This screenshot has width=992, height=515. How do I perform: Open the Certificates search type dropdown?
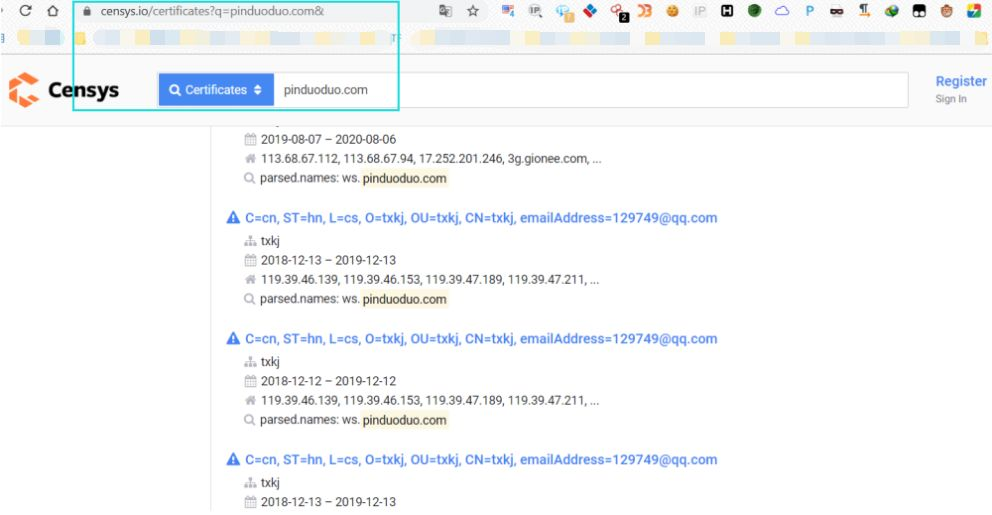216,90
